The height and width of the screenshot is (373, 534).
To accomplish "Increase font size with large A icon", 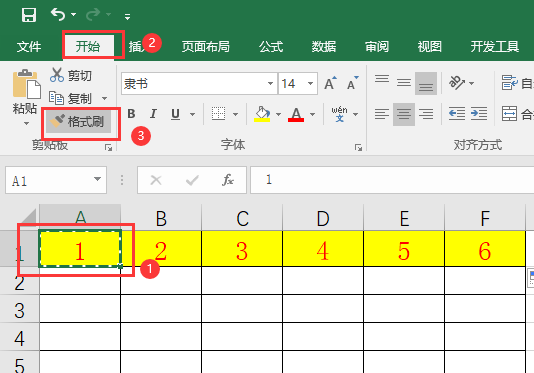I will [330, 83].
